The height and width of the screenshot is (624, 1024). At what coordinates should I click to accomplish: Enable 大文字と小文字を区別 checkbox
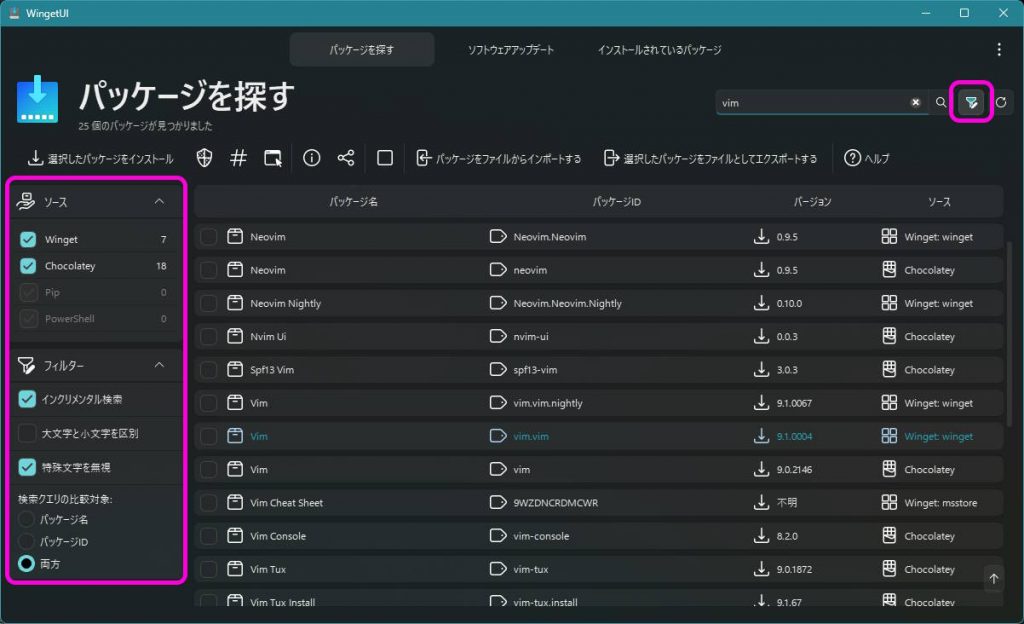[27, 433]
